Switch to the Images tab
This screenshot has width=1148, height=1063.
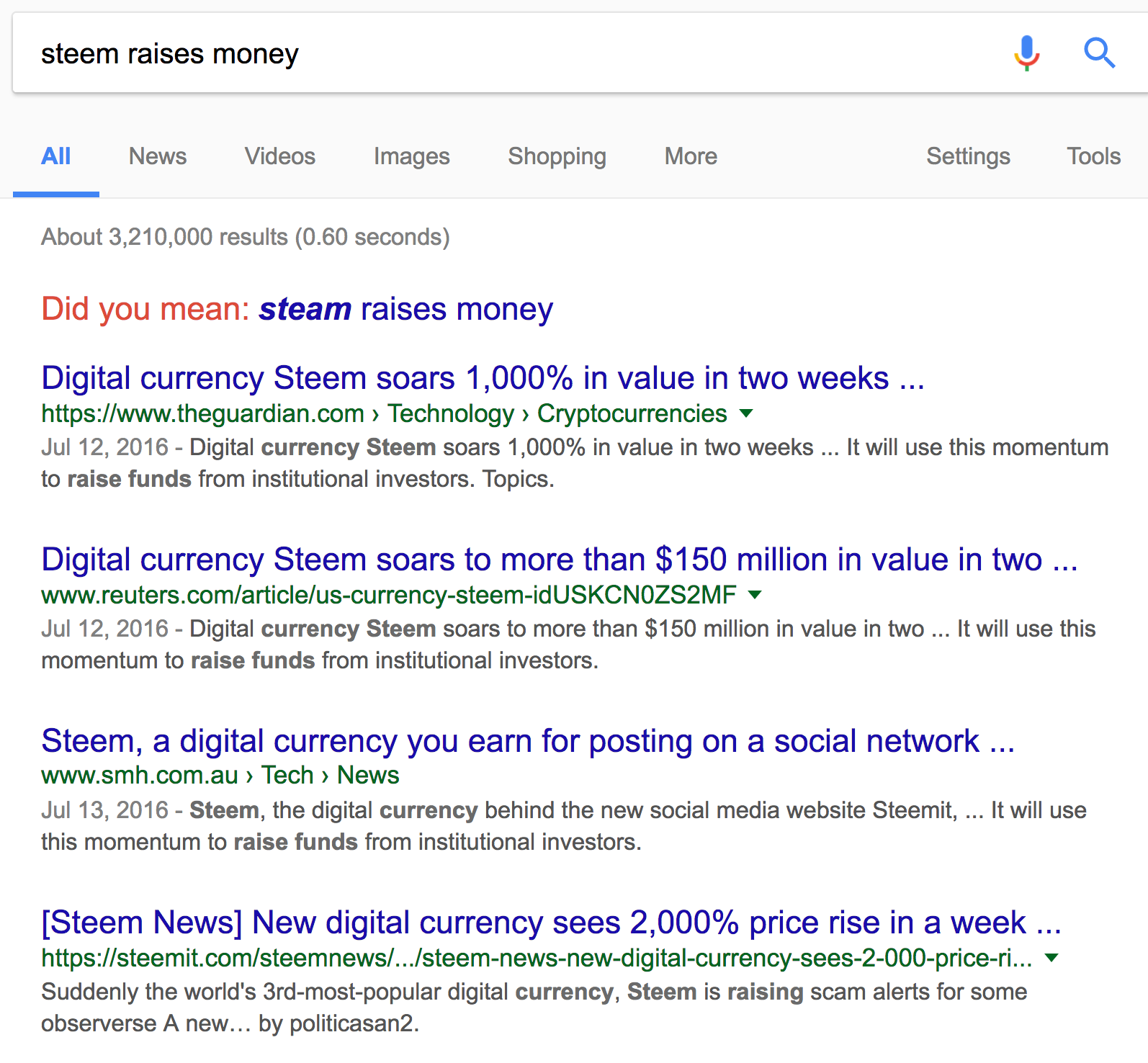412,156
